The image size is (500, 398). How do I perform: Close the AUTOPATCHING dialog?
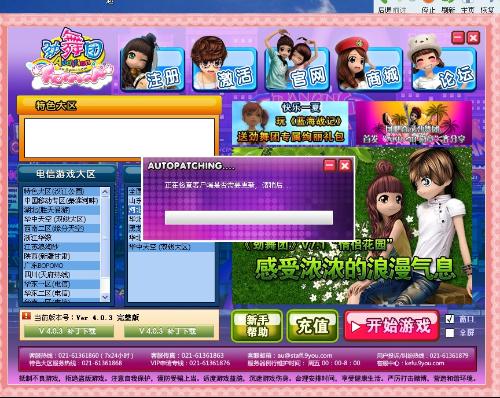pos(345,165)
